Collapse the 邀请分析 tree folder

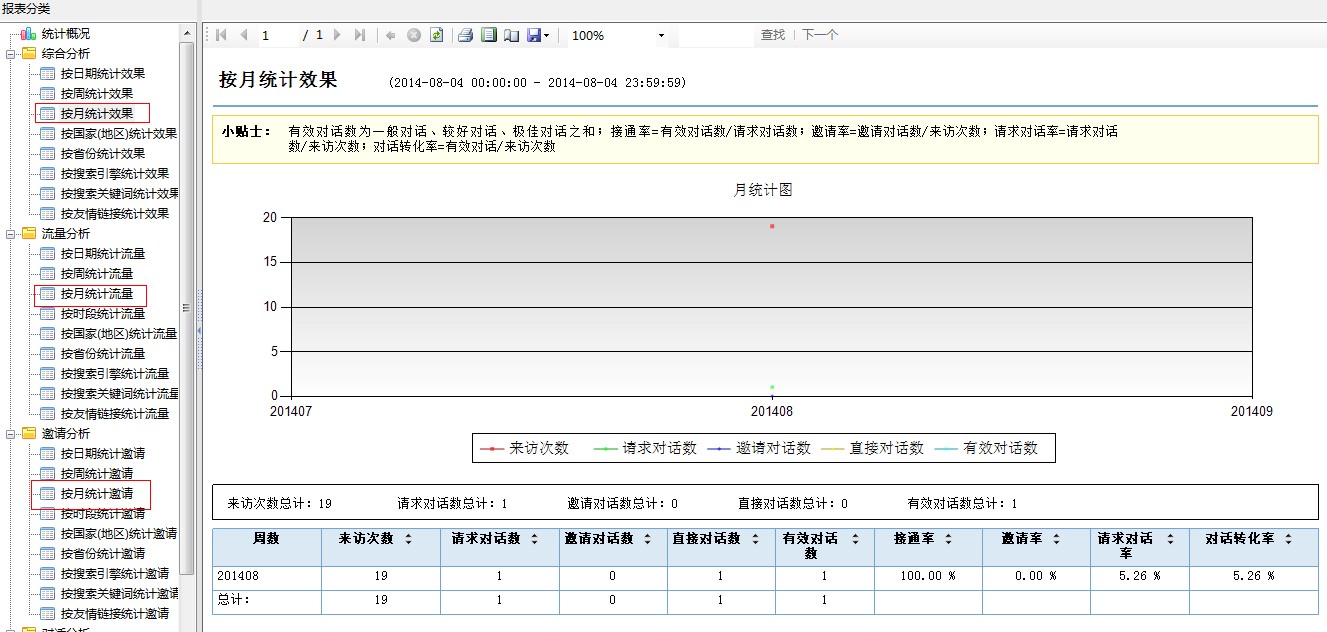click(x=10, y=434)
